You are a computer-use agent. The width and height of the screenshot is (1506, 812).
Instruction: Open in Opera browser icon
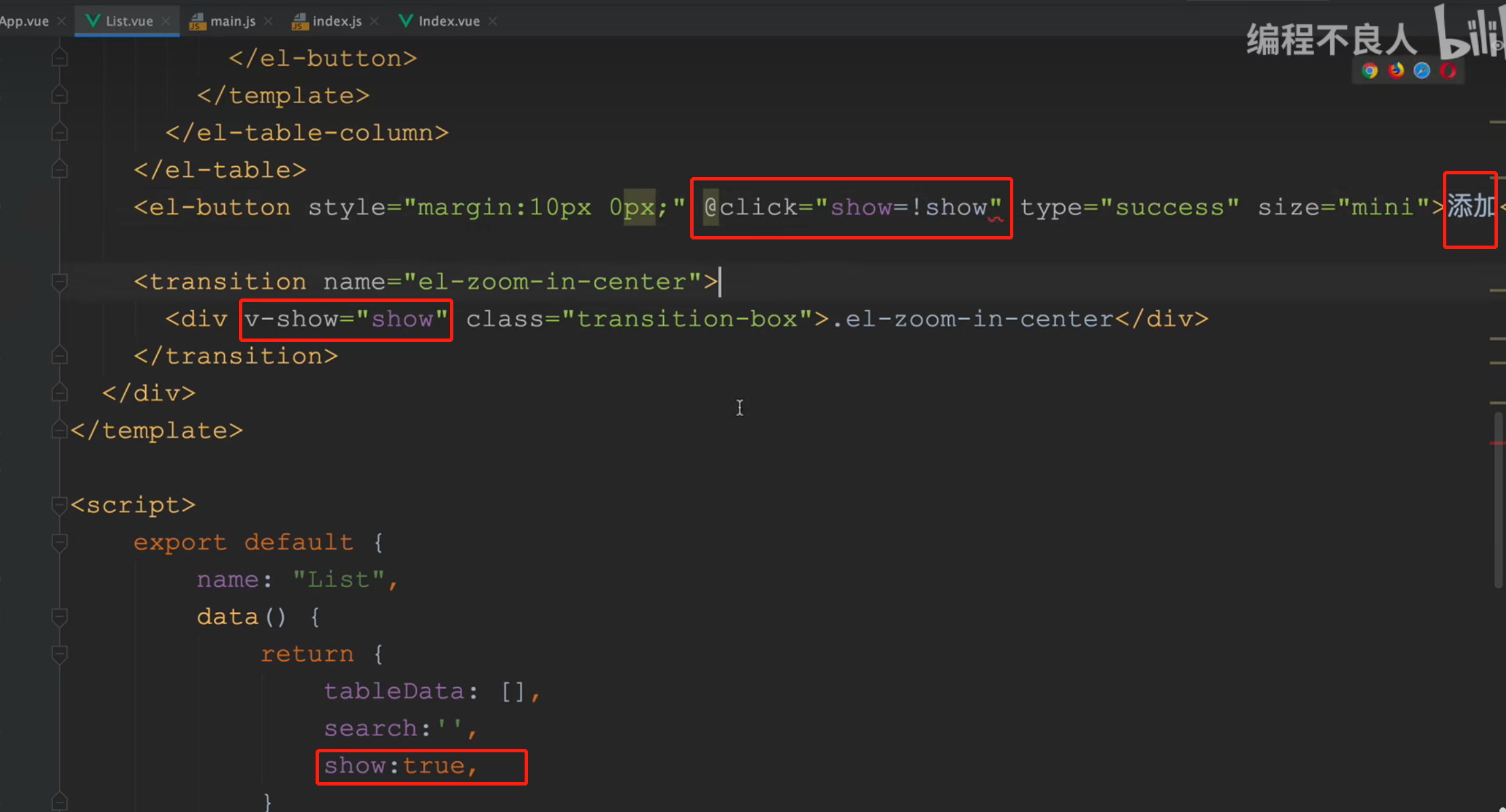tap(1448, 71)
